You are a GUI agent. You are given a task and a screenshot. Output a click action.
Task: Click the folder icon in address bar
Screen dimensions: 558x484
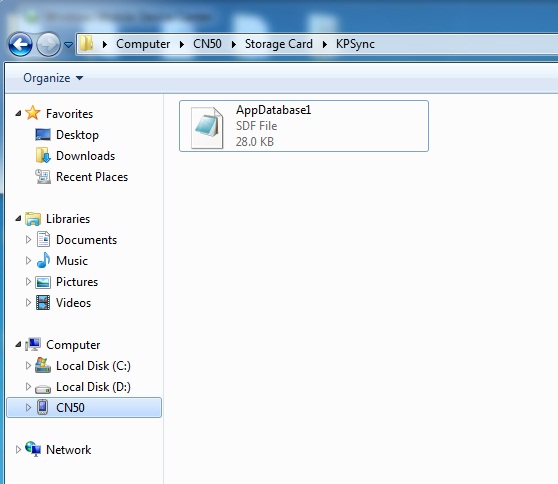(x=86, y=44)
